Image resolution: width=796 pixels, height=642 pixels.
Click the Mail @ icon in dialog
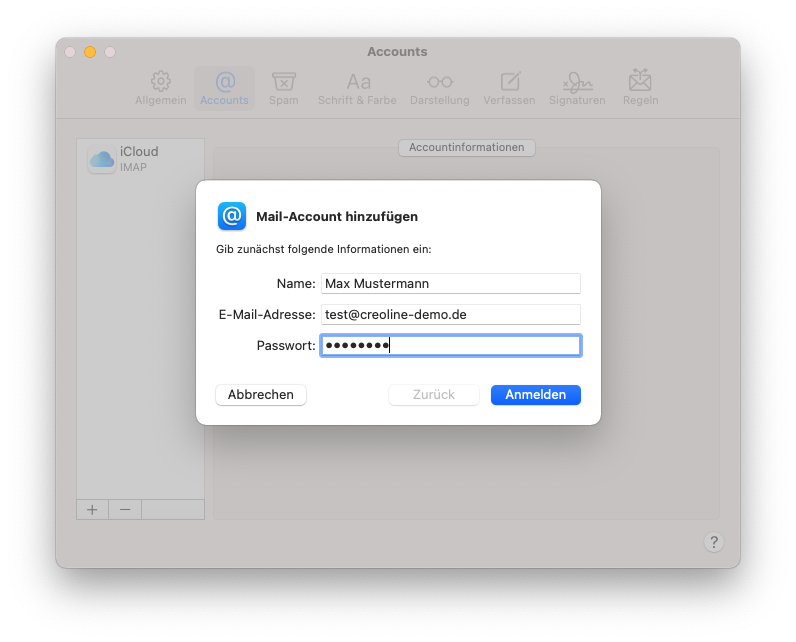[232, 216]
